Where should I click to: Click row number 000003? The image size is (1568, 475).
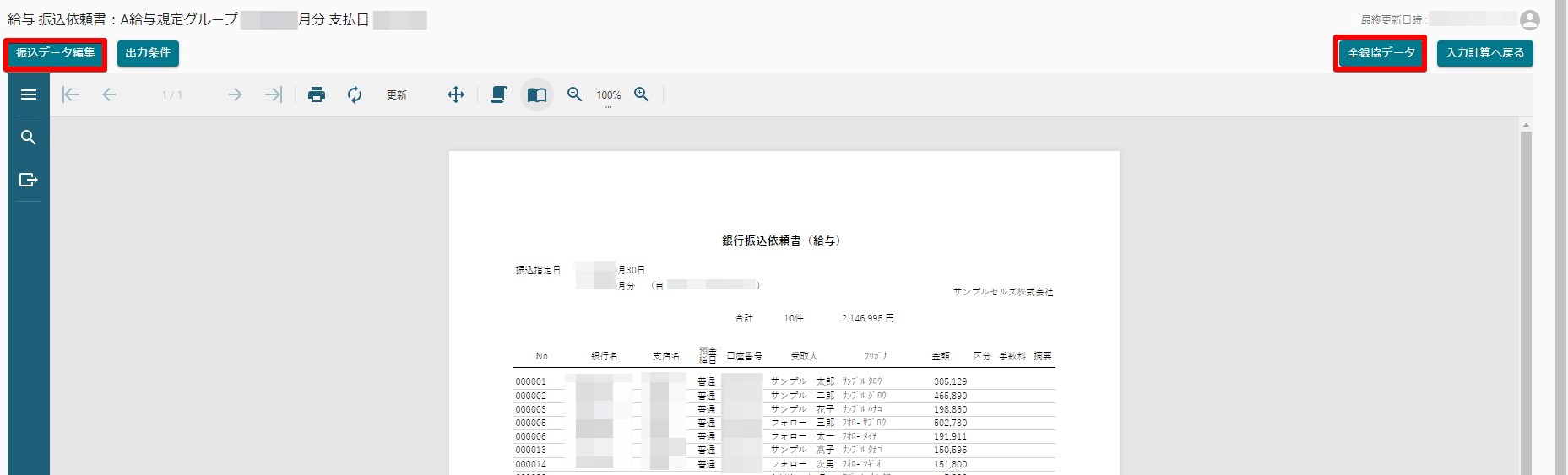click(x=531, y=409)
